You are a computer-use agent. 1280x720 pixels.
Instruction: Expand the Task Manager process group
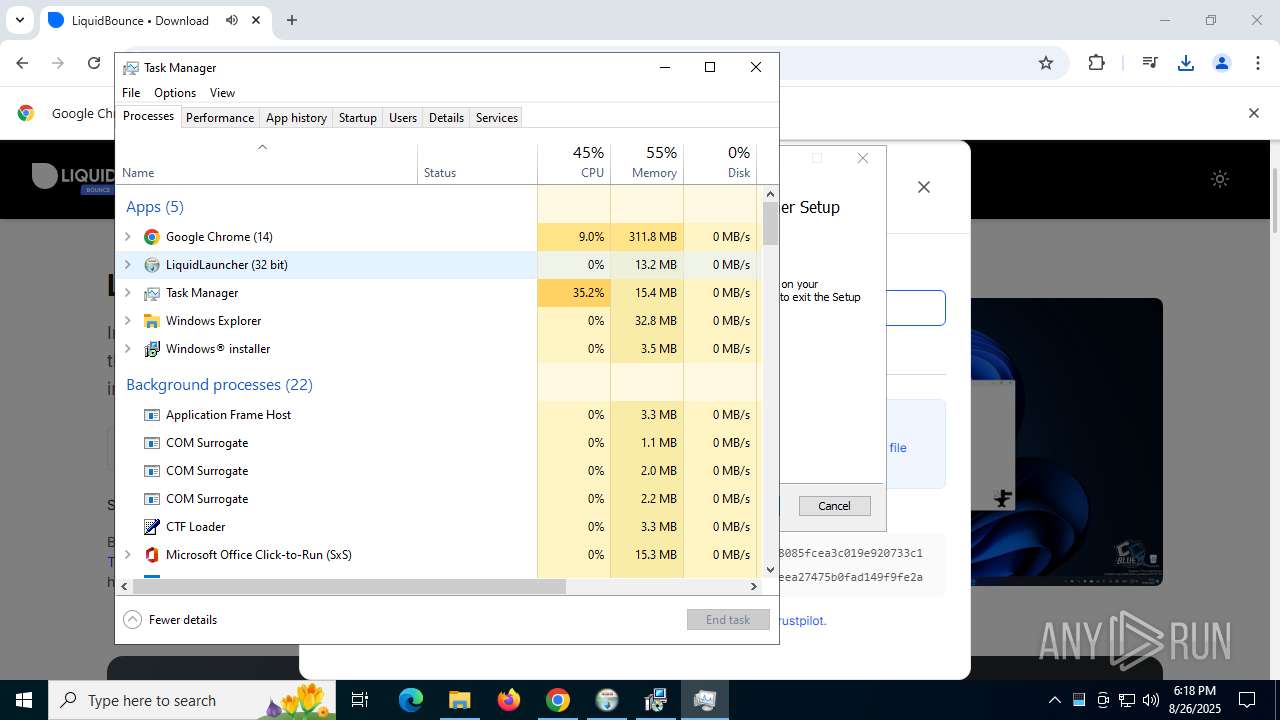pyautogui.click(x=127, y=293)
